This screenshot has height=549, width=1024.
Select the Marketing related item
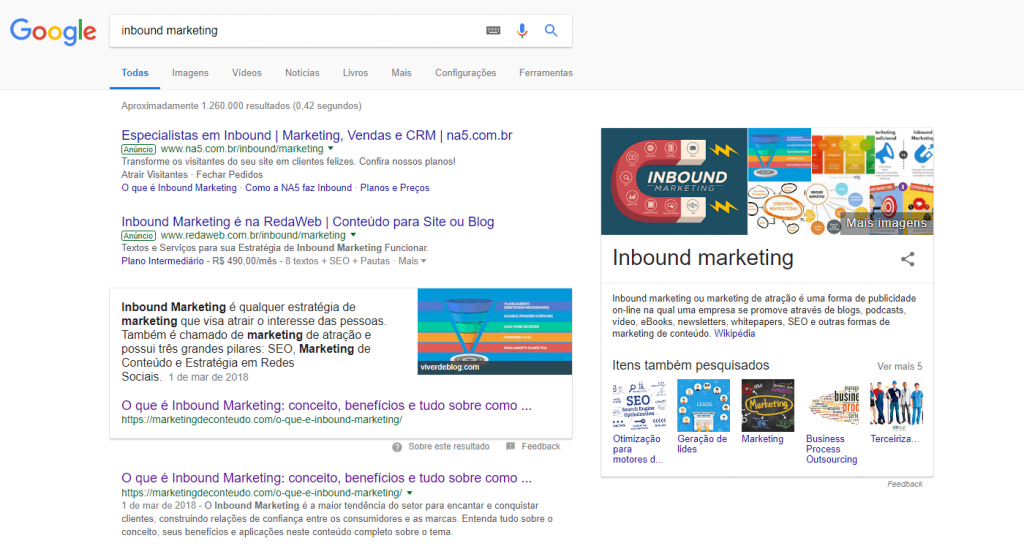(767, 412)
